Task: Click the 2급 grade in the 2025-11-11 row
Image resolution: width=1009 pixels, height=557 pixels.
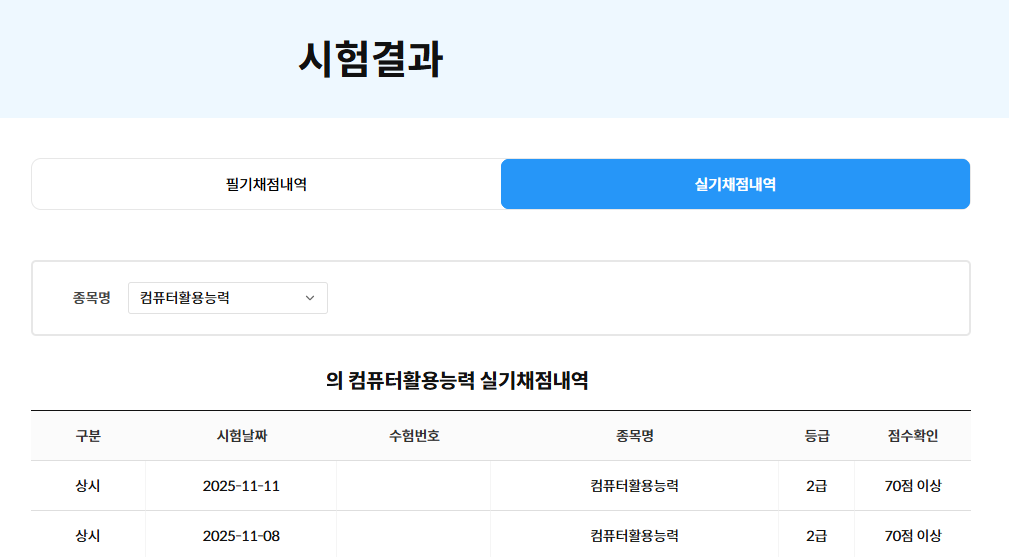Action: pos(816,486)
